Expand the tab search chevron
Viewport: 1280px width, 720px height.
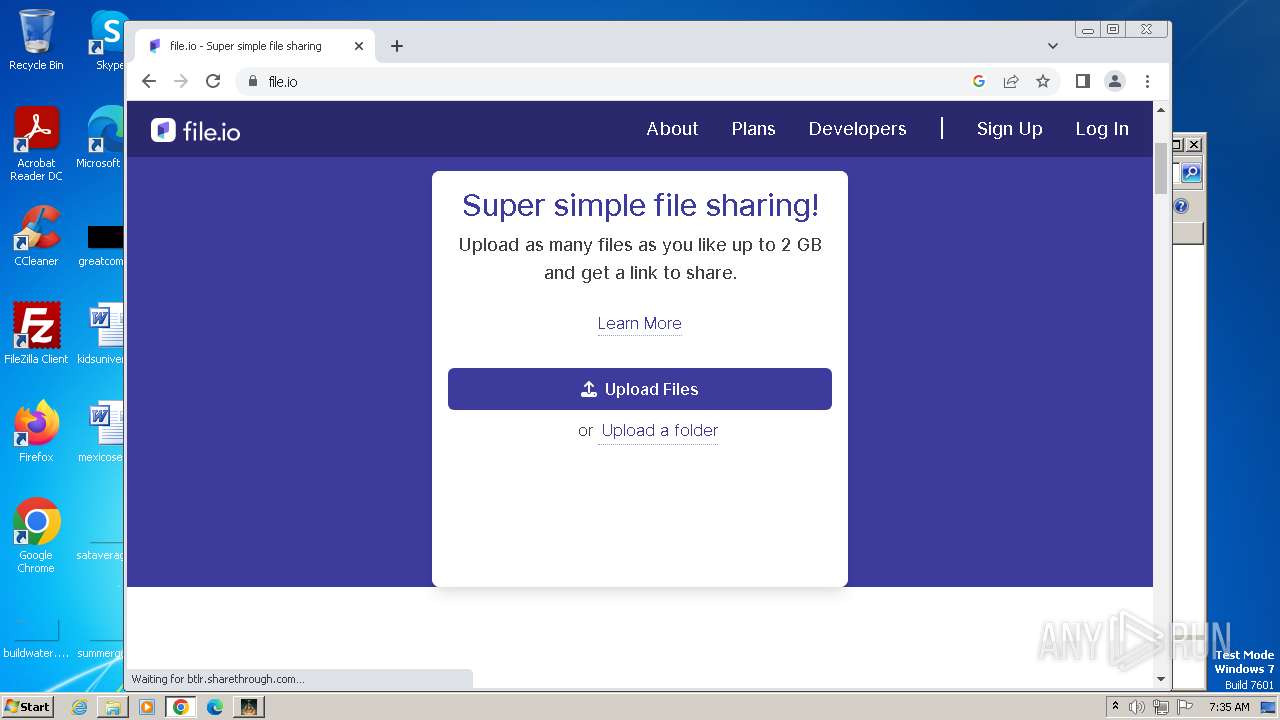click(x=1053, y=46)
